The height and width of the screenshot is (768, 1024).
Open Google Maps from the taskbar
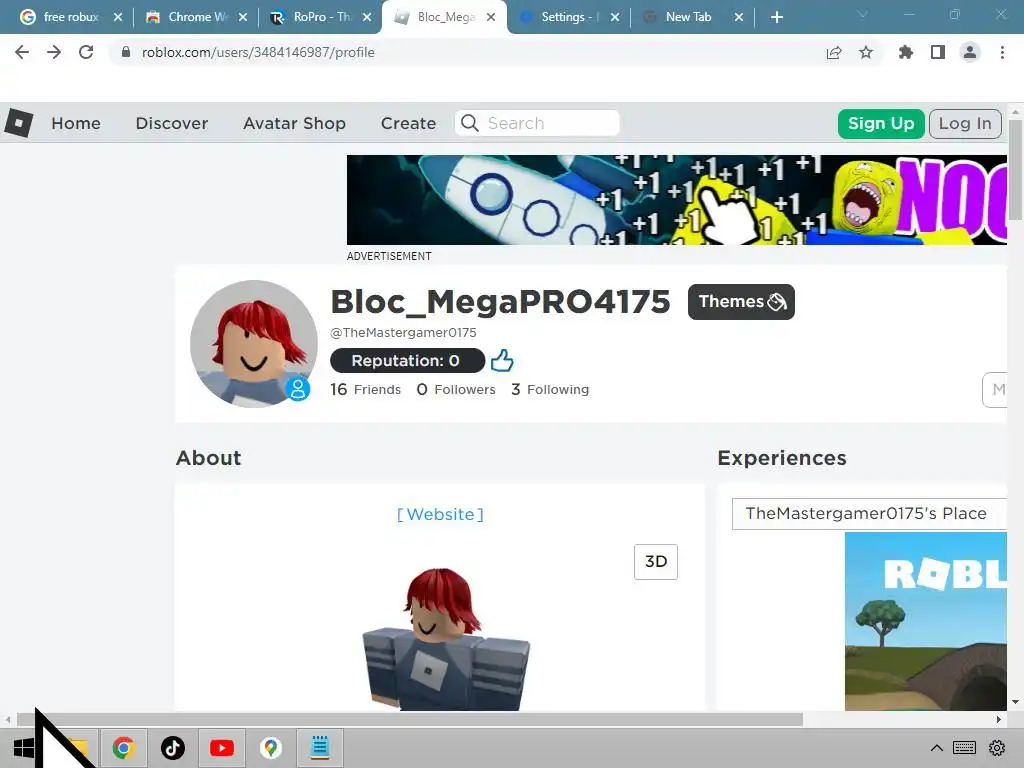click(271, 748)
